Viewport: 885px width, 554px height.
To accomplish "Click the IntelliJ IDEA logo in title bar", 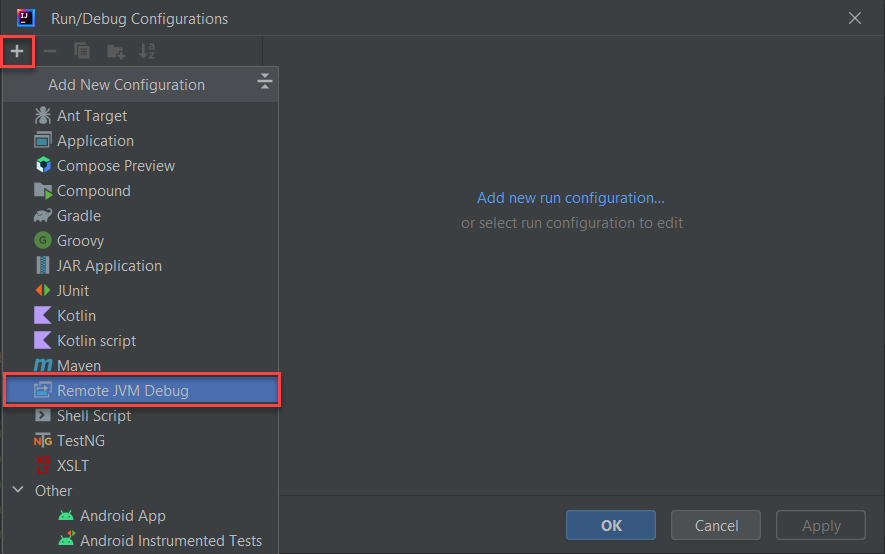I will point(25,18).
